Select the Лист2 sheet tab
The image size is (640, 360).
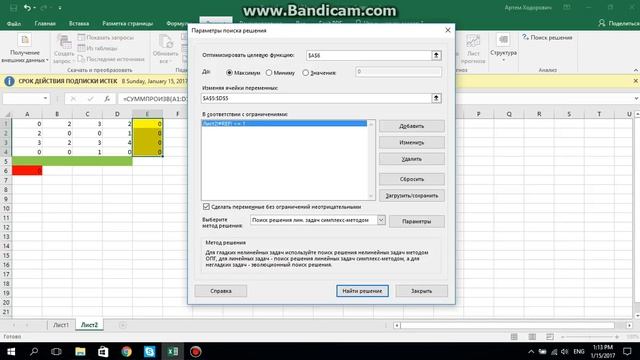click(89, 325)
